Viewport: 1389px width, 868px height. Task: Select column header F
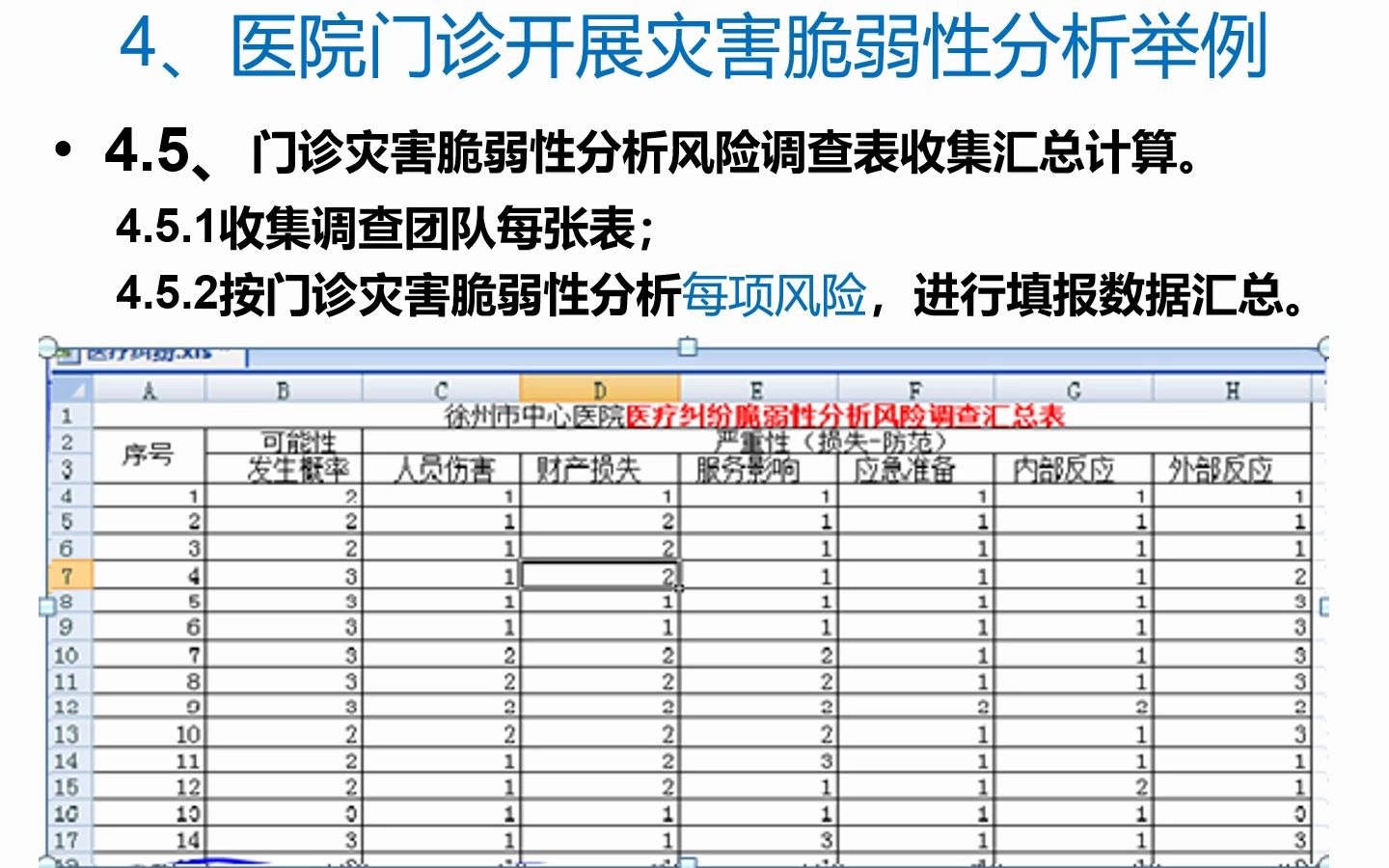click(915, 390)
